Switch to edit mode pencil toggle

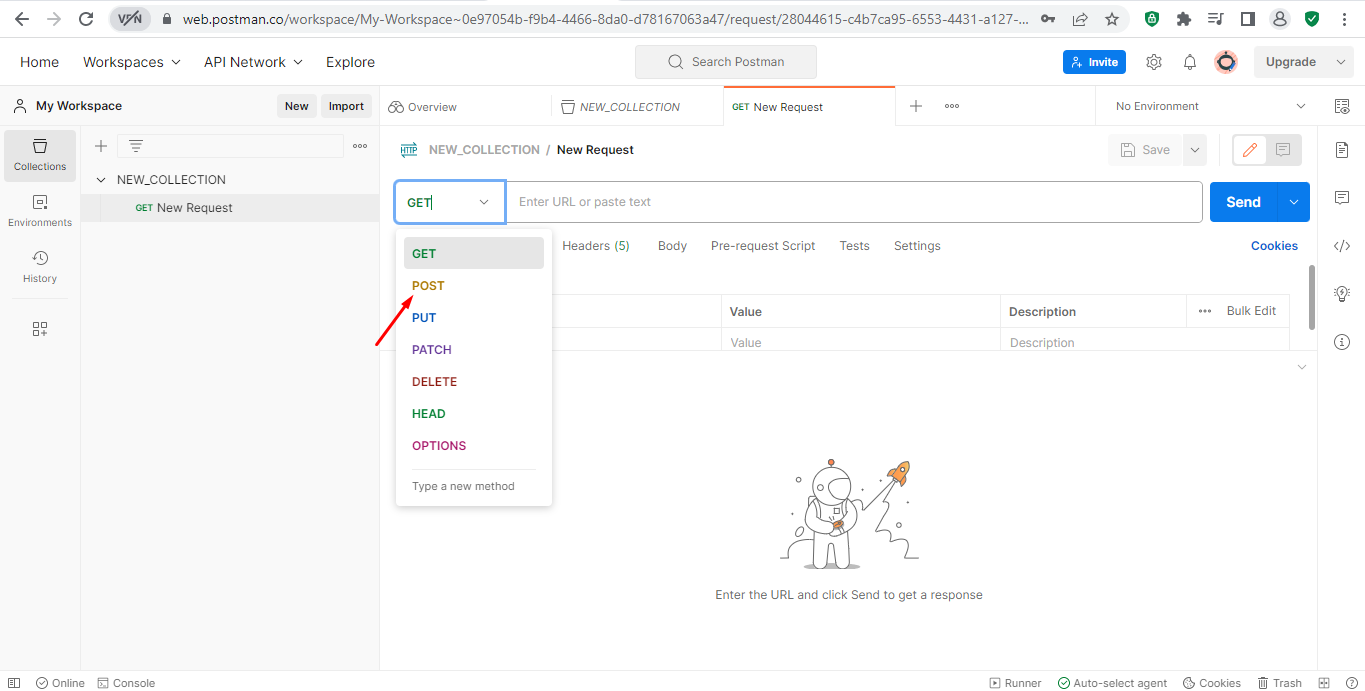click(1250, 150)
